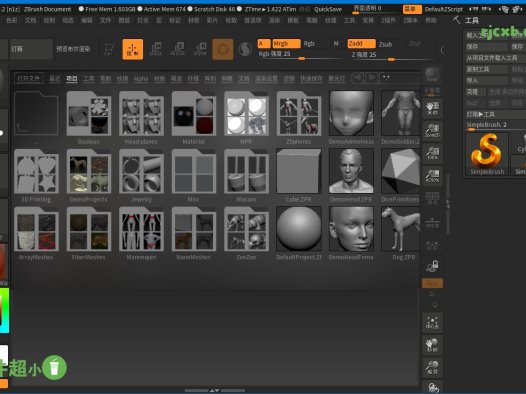The image size is (526, 394).
Task: Click the orange Gizmo 3D circle icon
Action: (223, 49)
